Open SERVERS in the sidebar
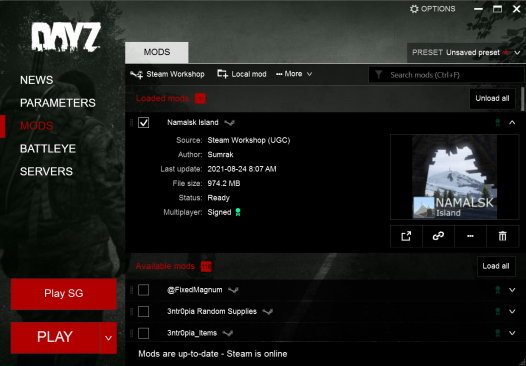 [x=46, y=171]
